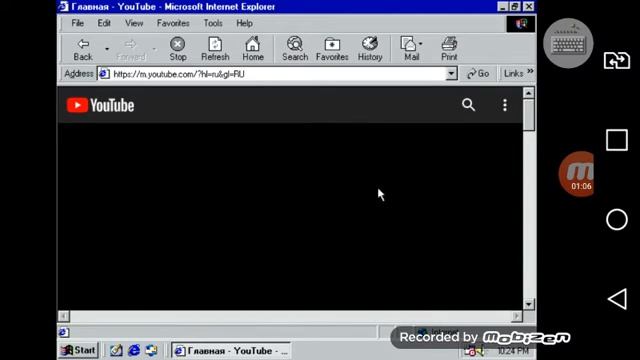Launch Outlook Express from quick launch

[151, 350]
